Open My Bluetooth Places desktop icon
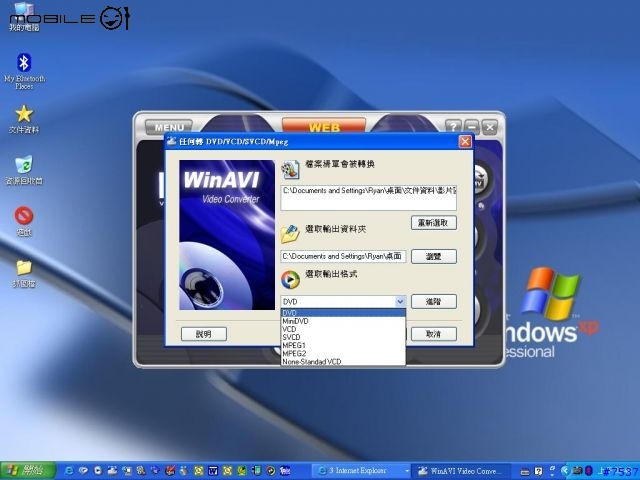The width and height of the screenshot is (640, 480). (24, 71)
